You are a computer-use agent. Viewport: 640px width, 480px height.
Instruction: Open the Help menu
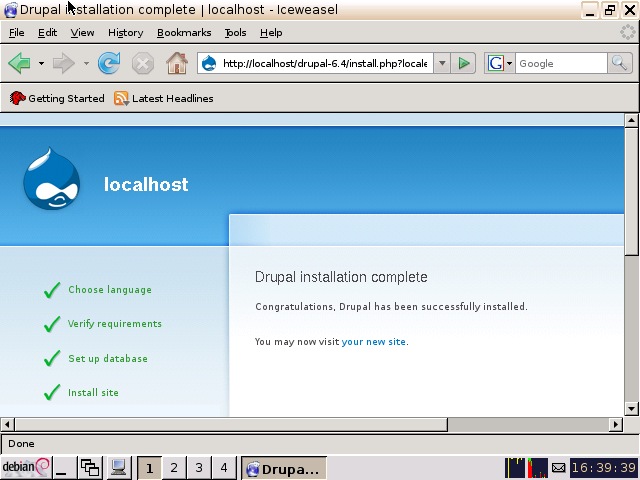point(271,33)
